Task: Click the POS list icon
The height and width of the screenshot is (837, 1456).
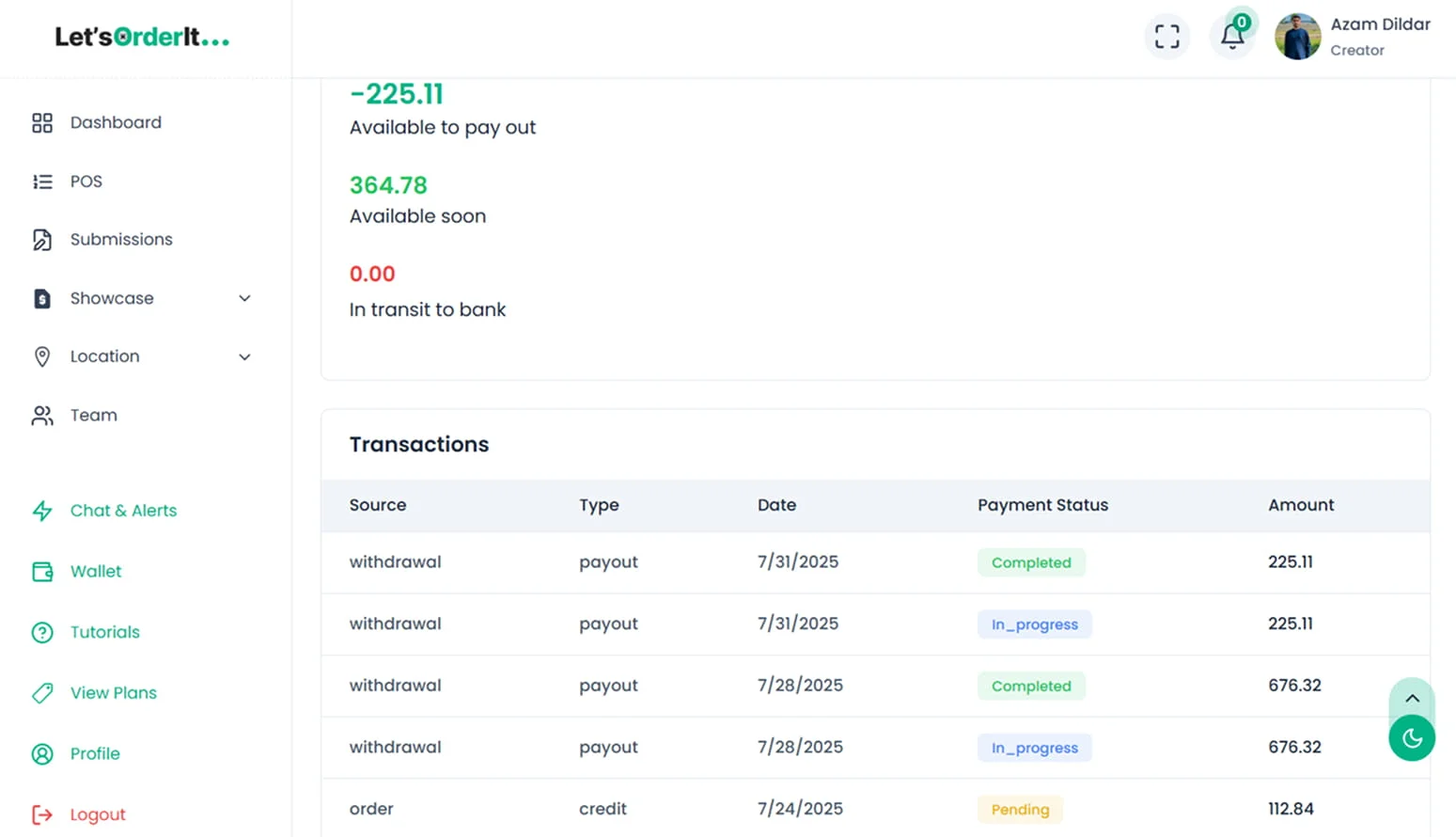Action: coord(42,182)
